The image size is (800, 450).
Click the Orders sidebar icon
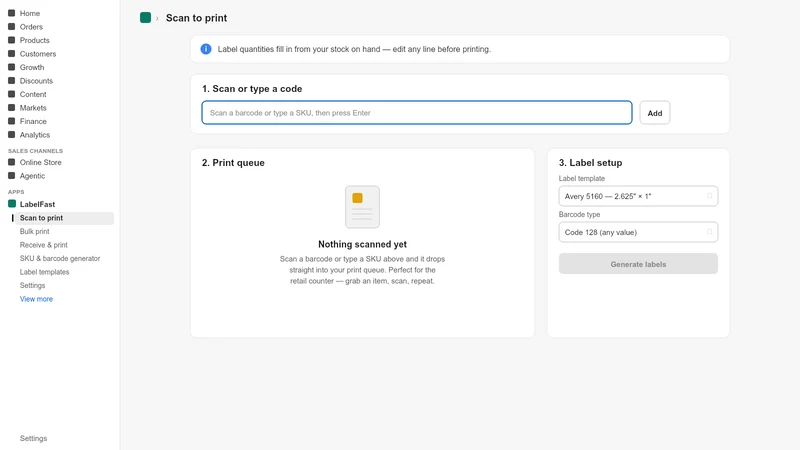11,27
